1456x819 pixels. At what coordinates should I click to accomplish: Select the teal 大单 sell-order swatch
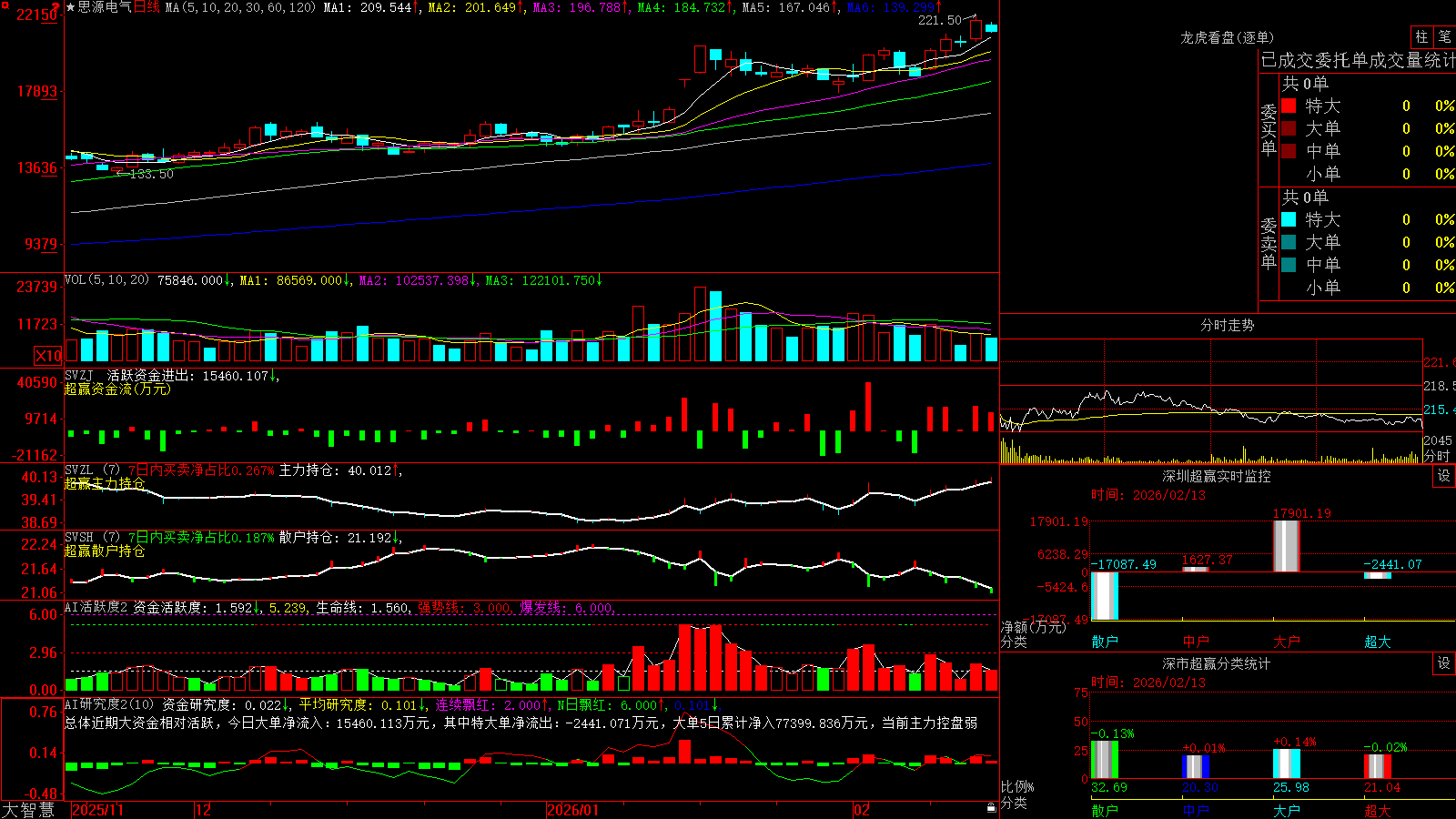[x=1289, y=242]
